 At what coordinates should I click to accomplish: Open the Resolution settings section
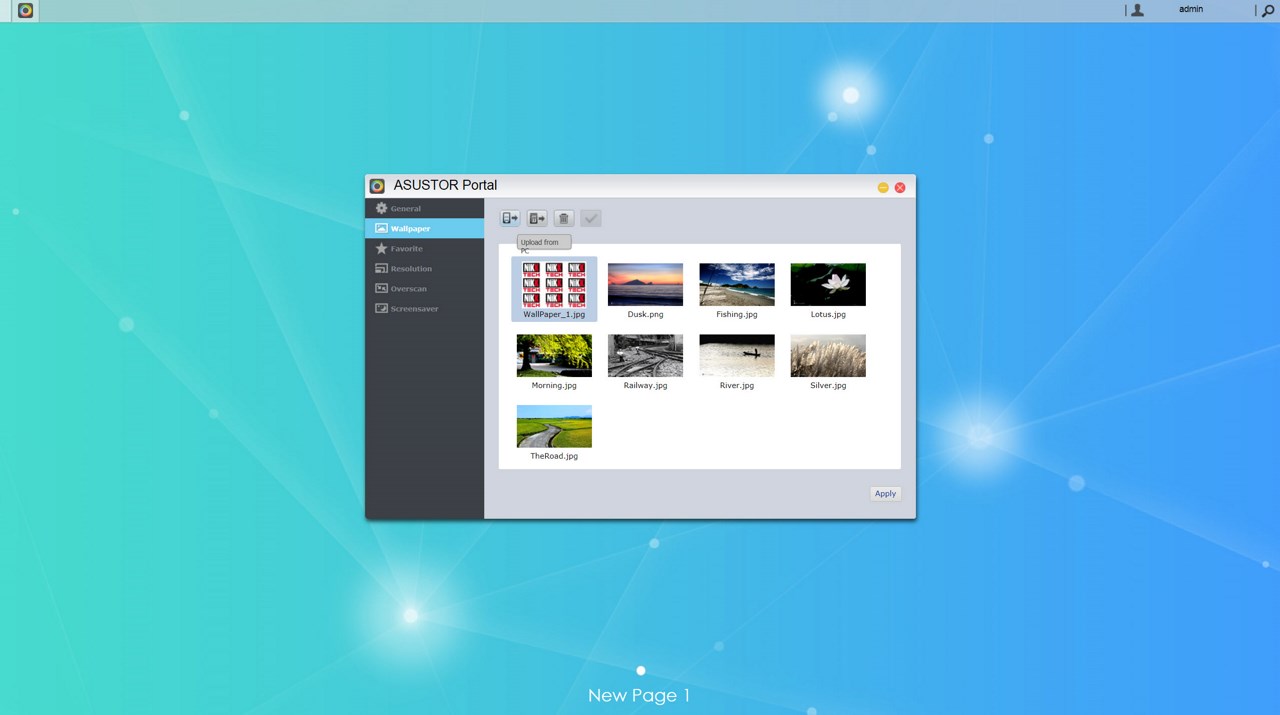pos(425,268)
